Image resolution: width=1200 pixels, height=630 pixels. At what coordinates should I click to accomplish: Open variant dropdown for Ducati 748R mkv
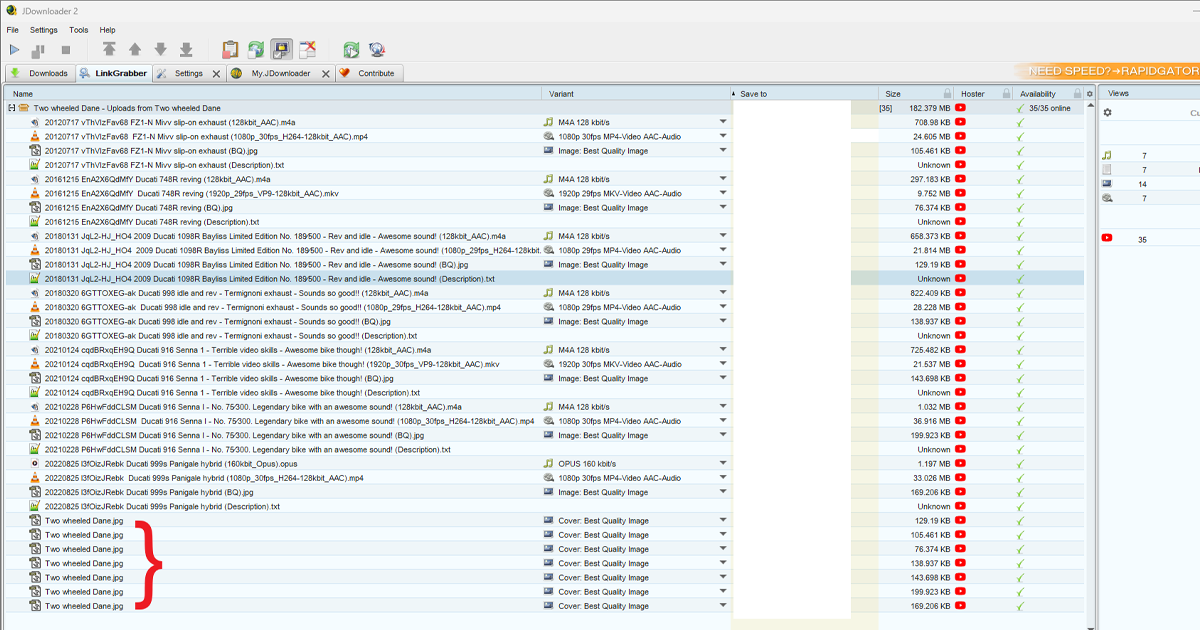(723, 193)
